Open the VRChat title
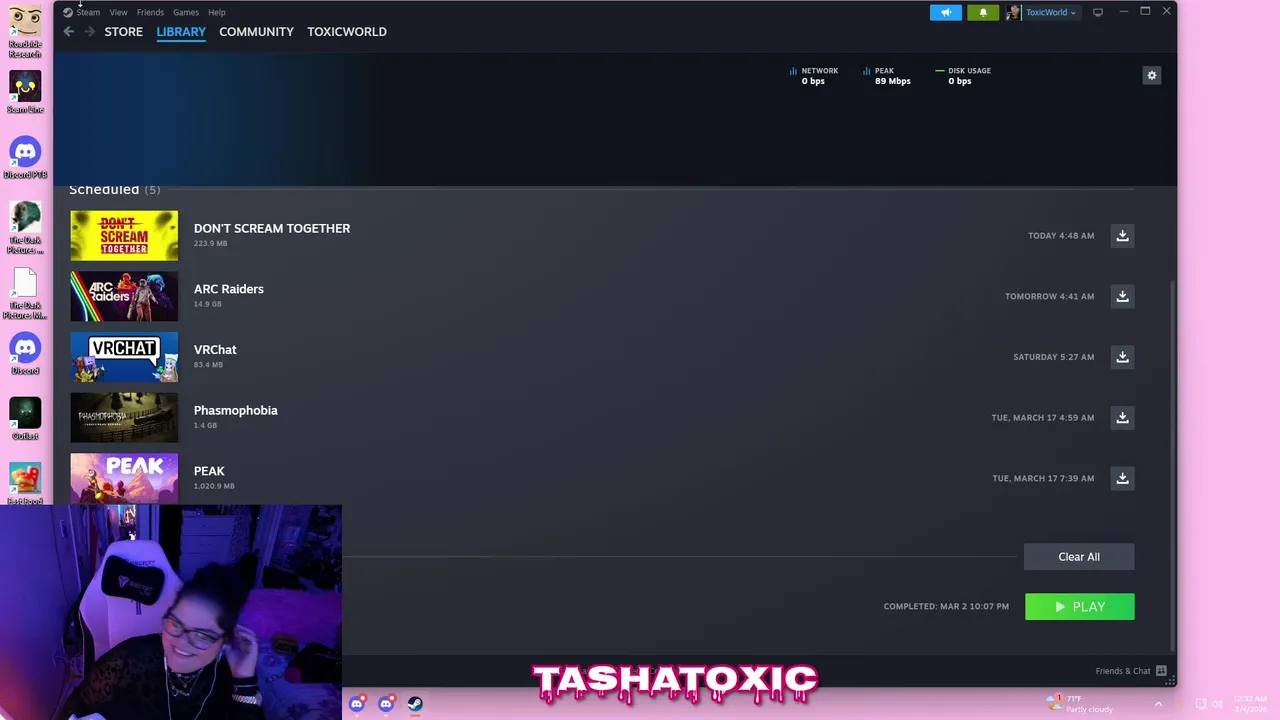Viewport: 1280px width, 720px height. click(215, 350)
